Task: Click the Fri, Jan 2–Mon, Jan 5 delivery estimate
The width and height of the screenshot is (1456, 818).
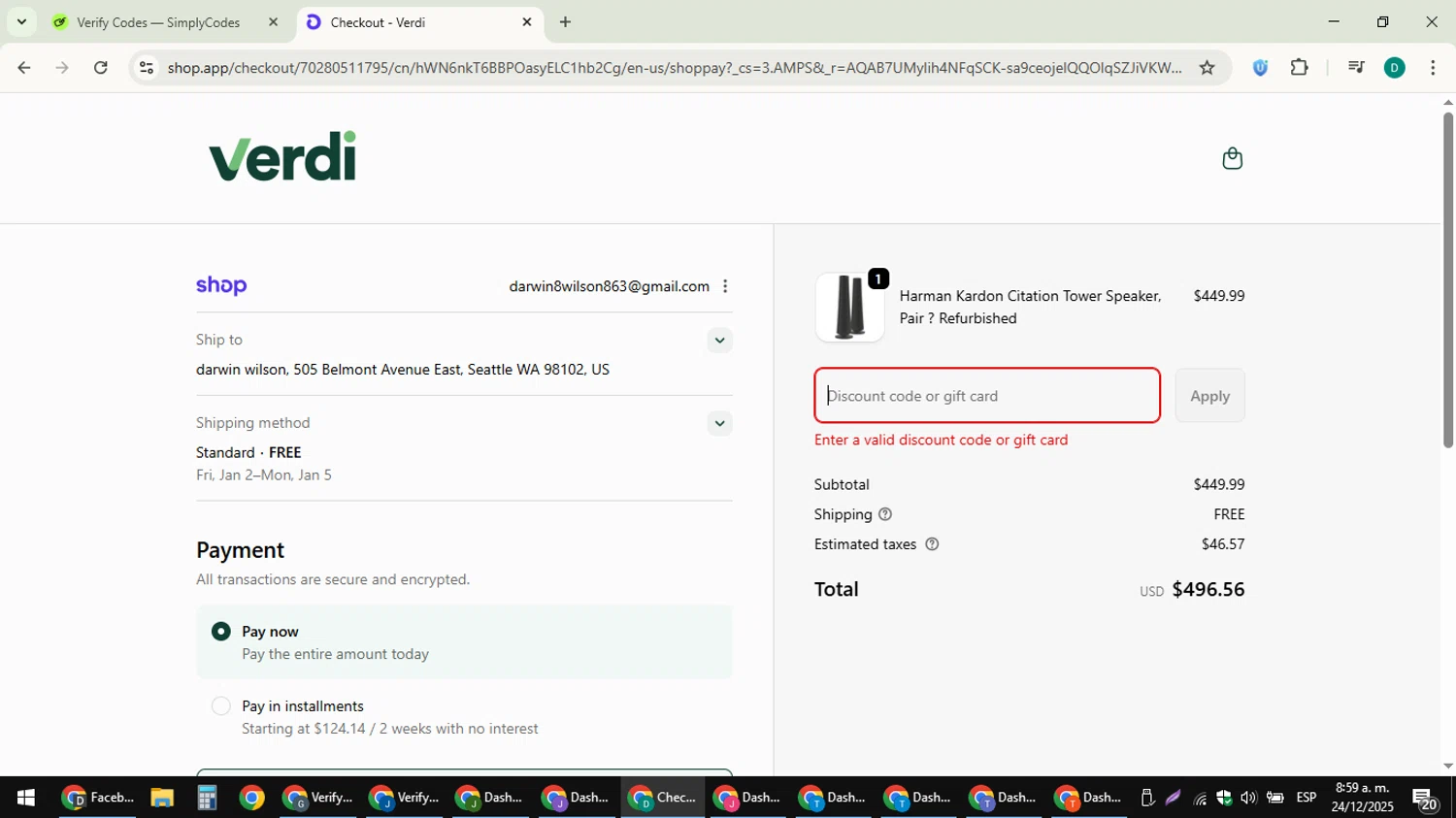Action: click(264, 475)
